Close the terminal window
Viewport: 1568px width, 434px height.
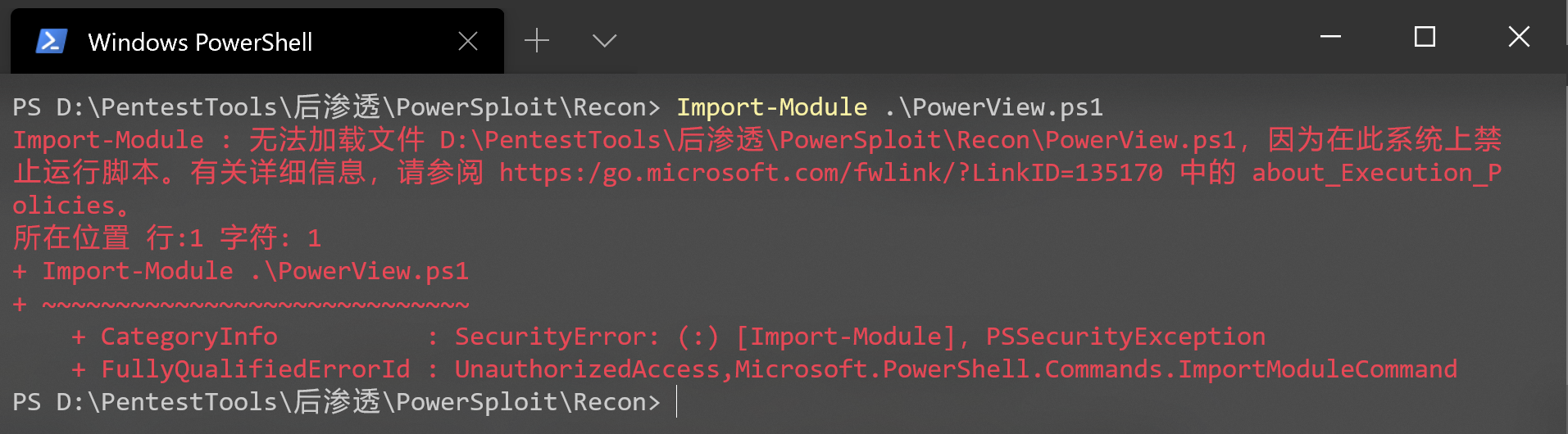[x=1519, y=37]
